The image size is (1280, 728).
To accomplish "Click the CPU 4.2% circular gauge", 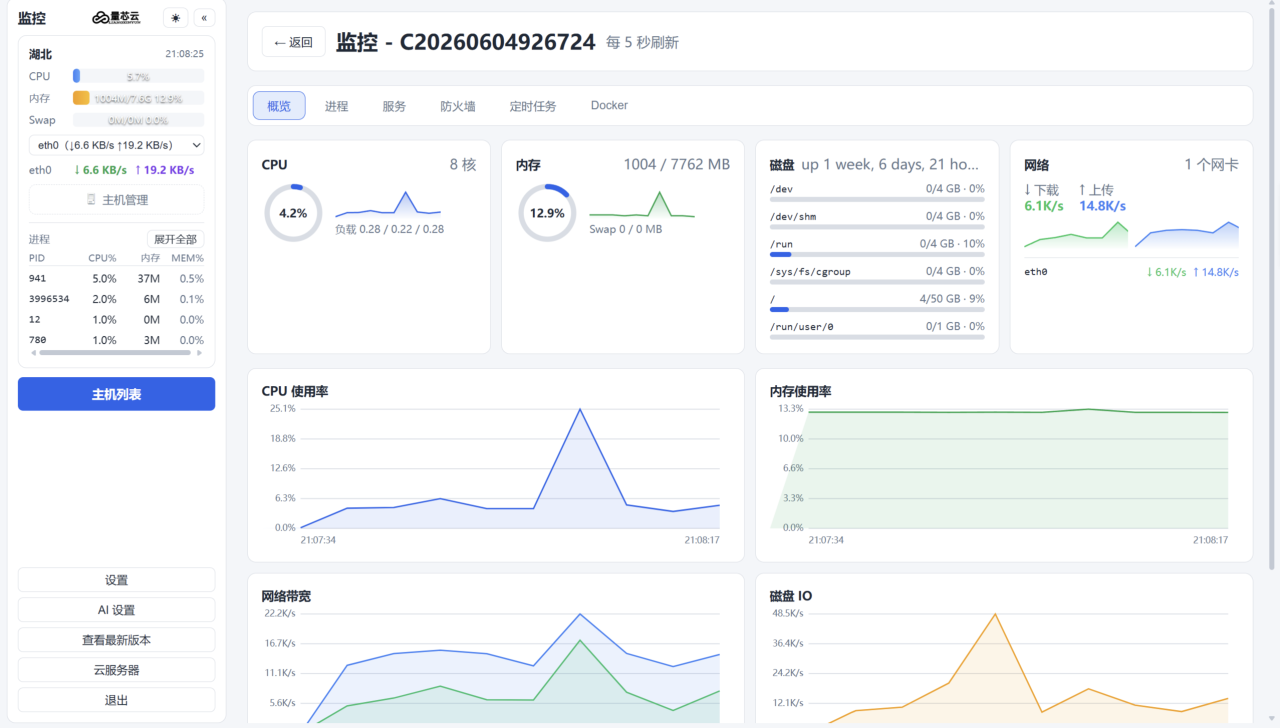I will coord(293,213).
